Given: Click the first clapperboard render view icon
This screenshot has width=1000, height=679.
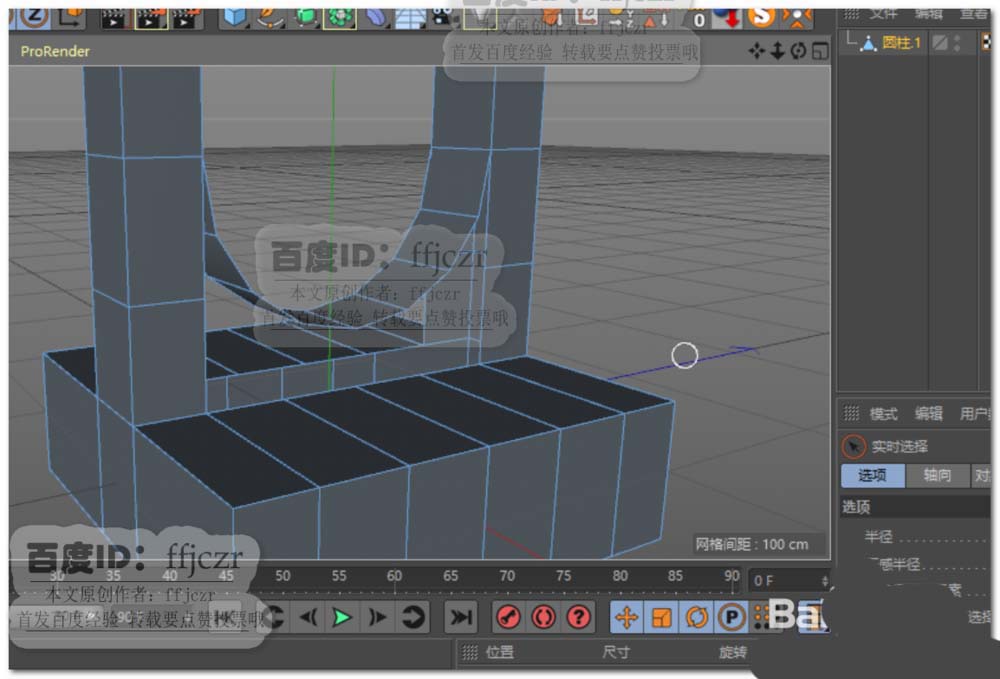Looking at the screenshot, I should click(115, 18).
